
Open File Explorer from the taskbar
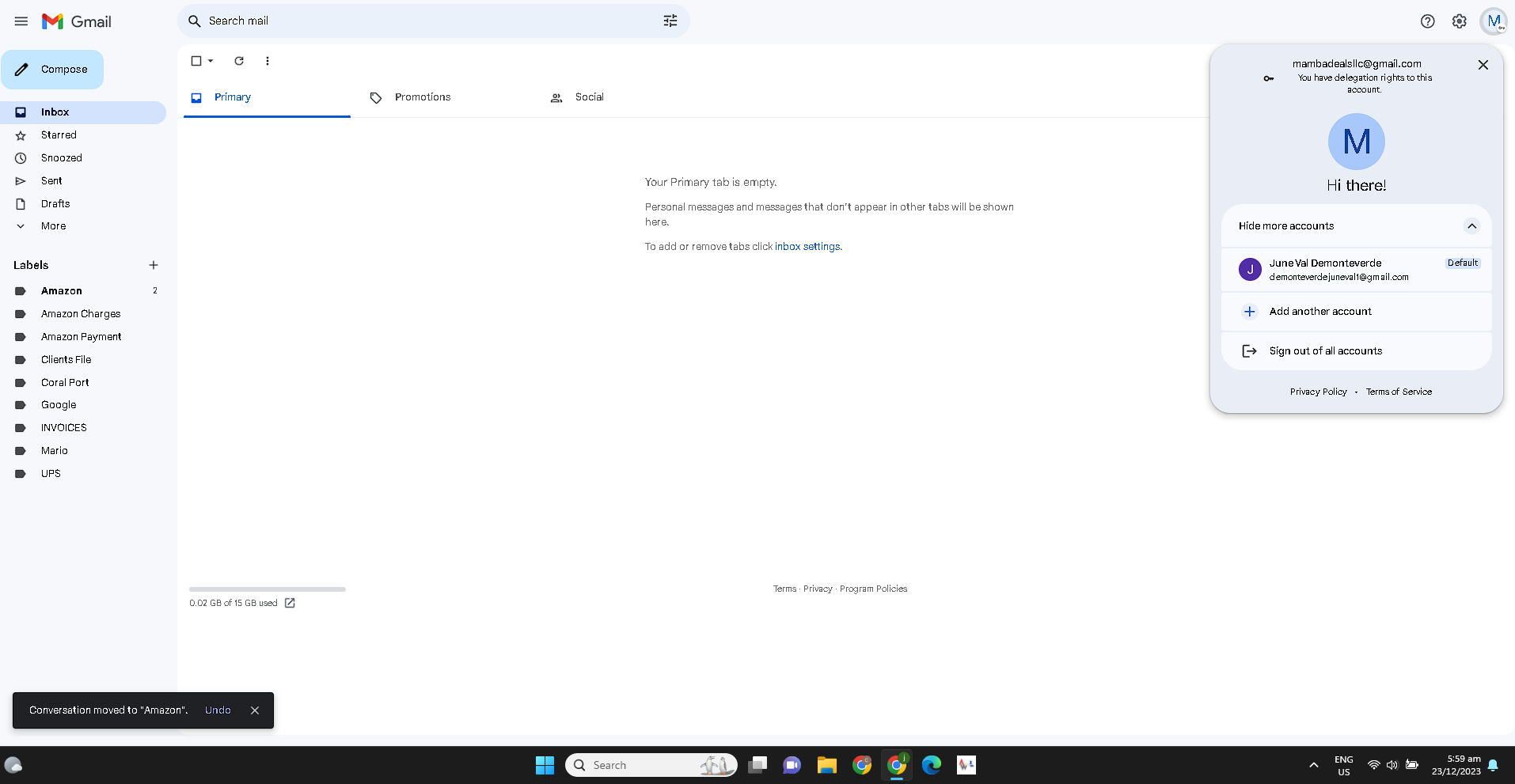pos(827,765)
